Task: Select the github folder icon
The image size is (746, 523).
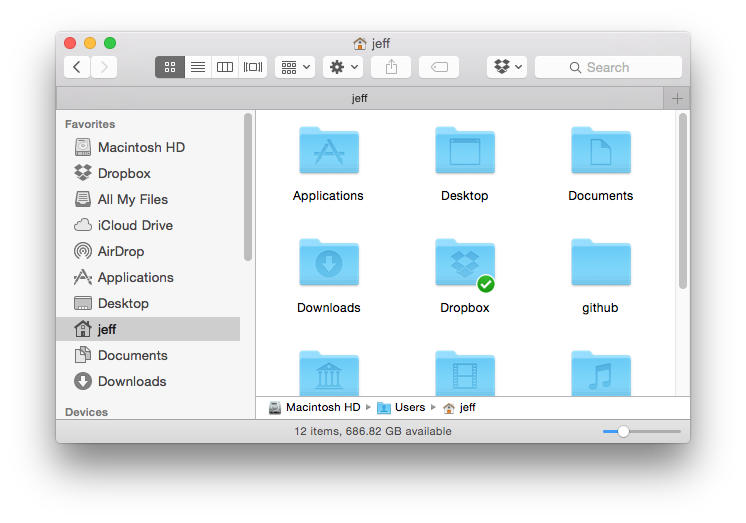Action: pyautogui.click(x=601, y=262)
